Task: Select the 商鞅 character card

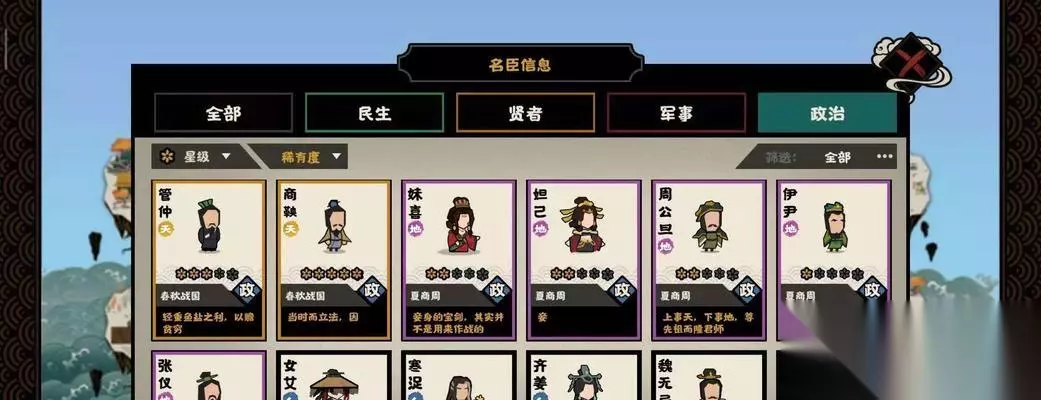Action: 333,260
